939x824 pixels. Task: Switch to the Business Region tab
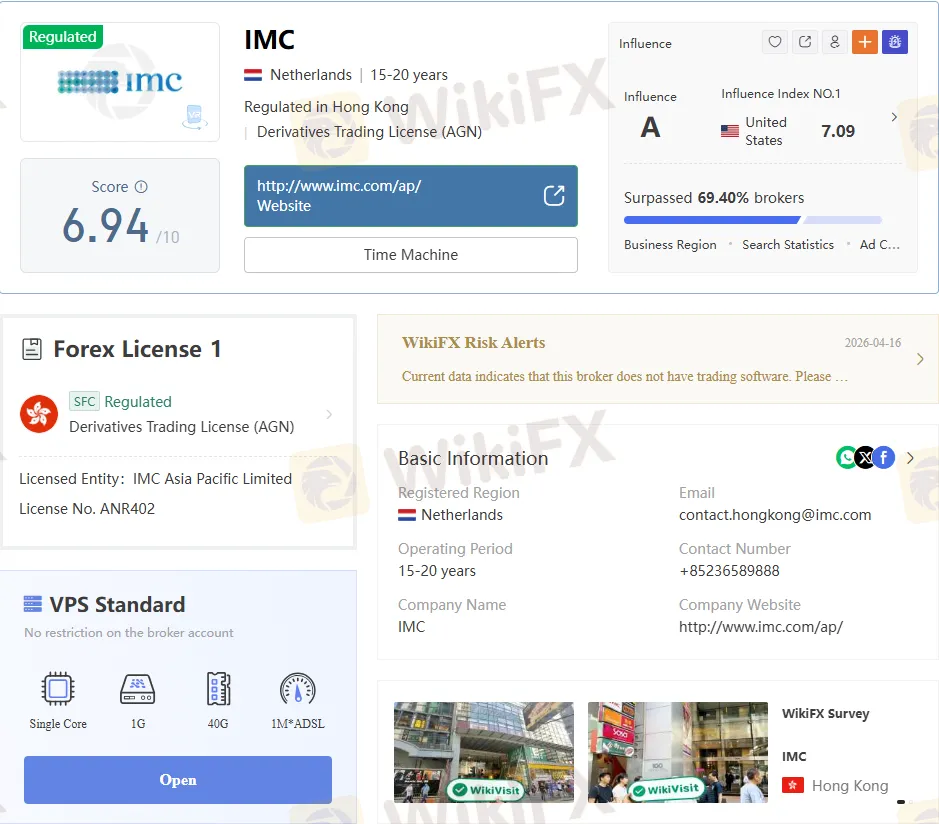tap(670, 245)
